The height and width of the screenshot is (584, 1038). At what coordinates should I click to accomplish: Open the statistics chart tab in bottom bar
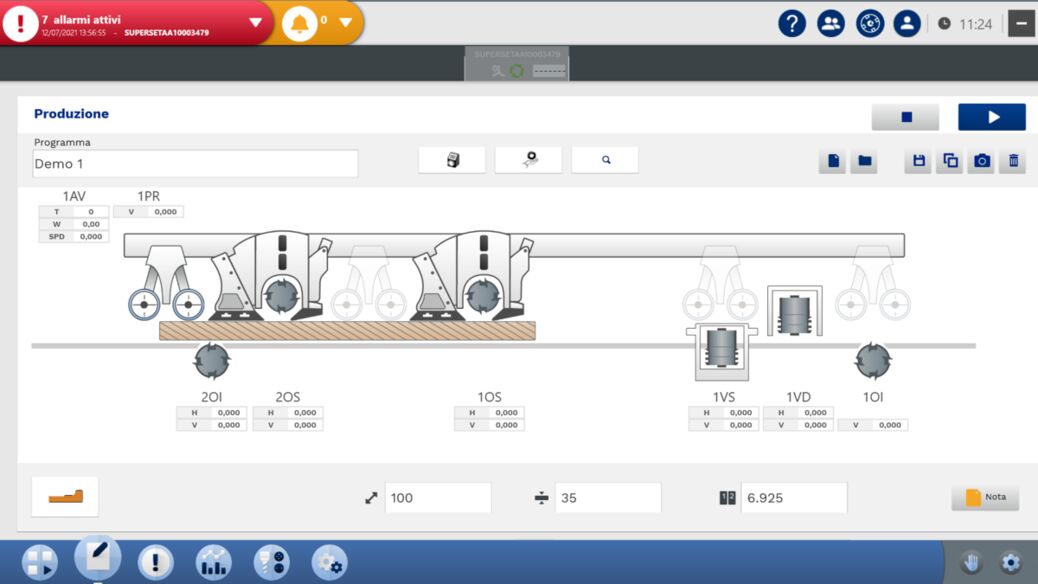coord(213,562)
